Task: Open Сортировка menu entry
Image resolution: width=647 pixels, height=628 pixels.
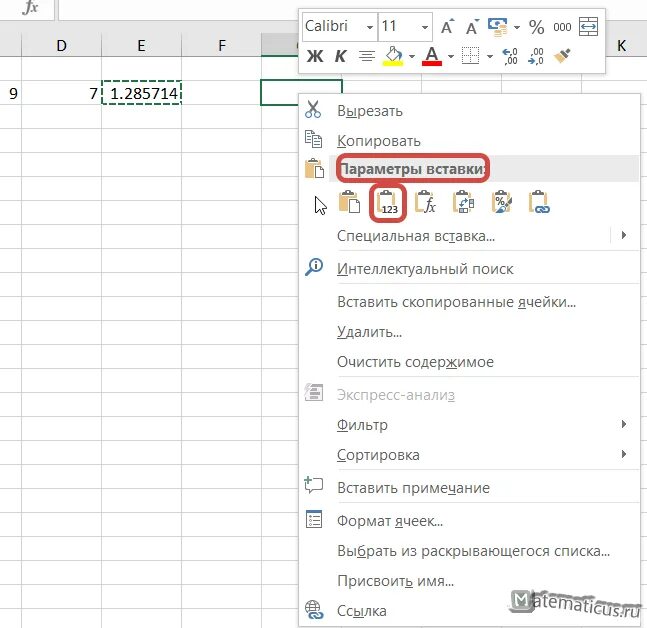Action: [x=378, y=455]
